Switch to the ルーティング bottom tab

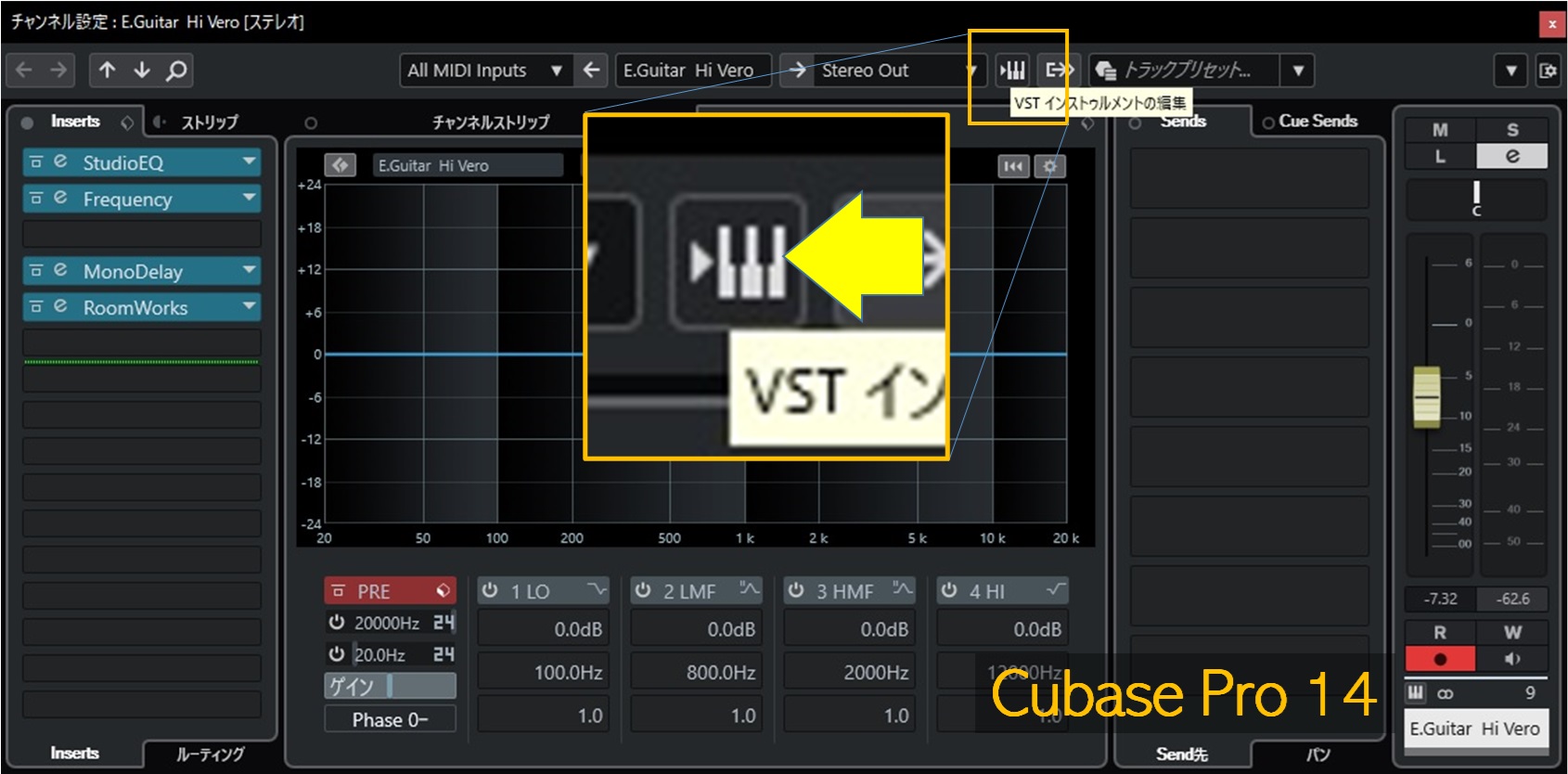point(210,754)
